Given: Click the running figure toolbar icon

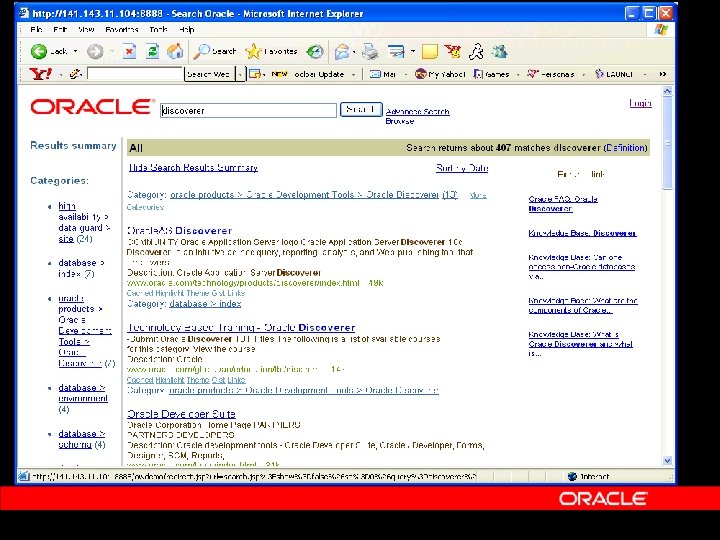Looking at the screenshot, I should click(476, 52).
